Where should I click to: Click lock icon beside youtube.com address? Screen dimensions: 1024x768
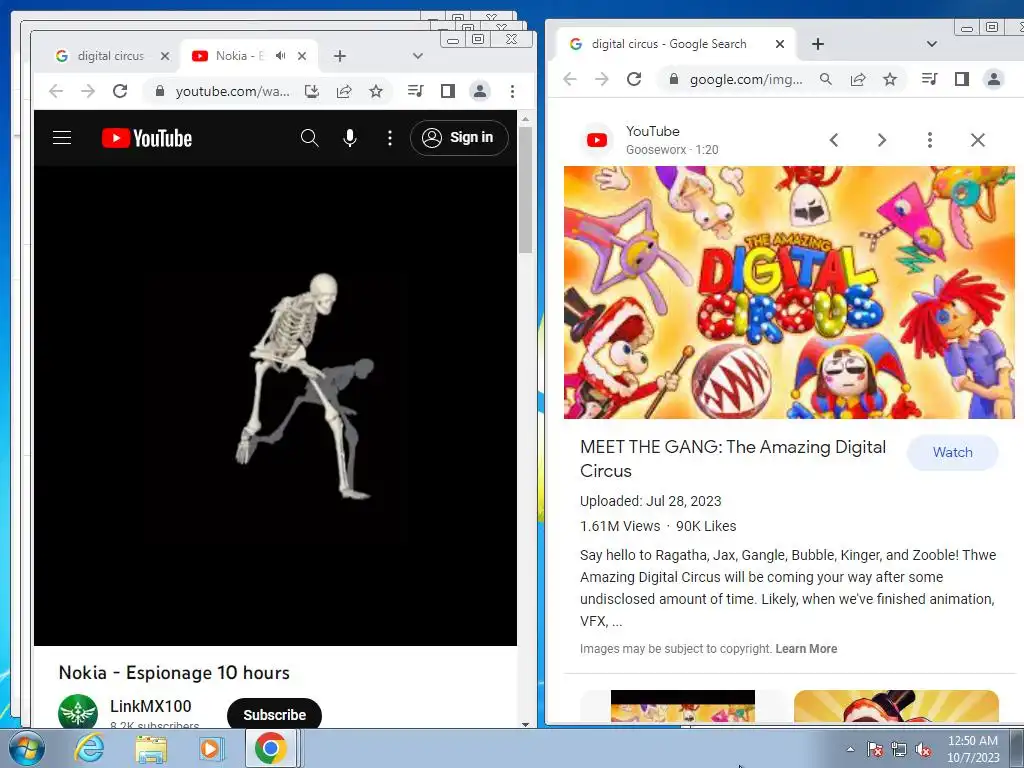click(159, 91)
